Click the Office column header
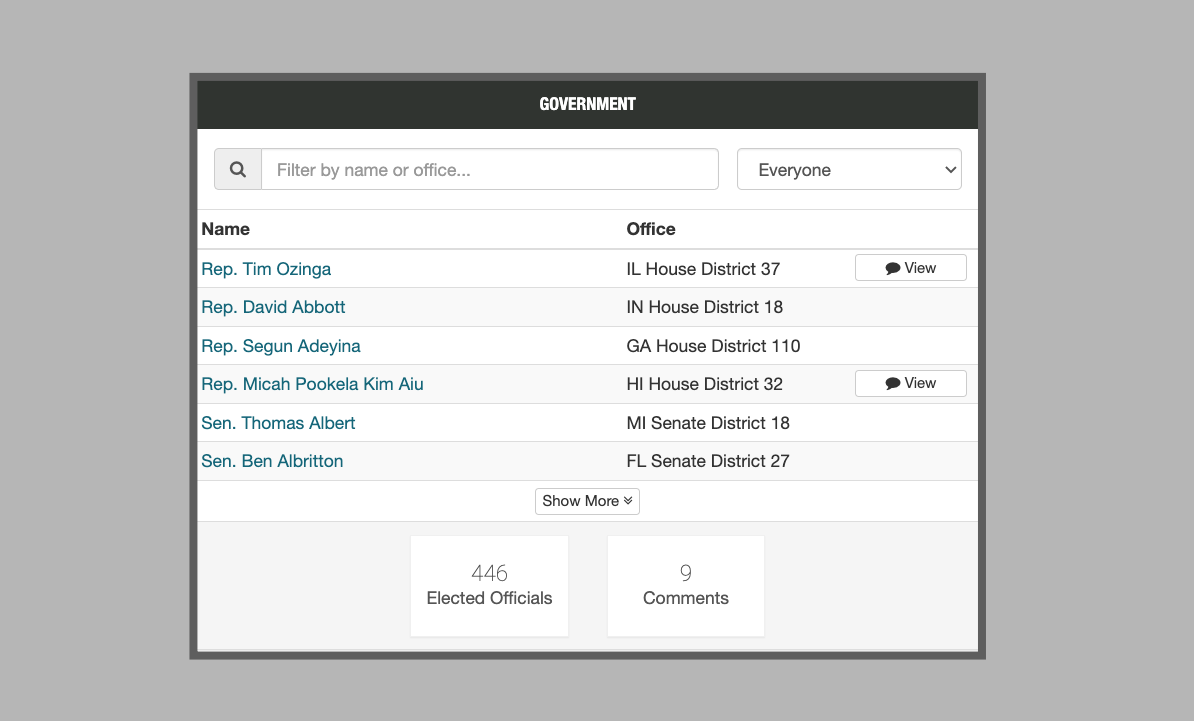 pos(651,229)
